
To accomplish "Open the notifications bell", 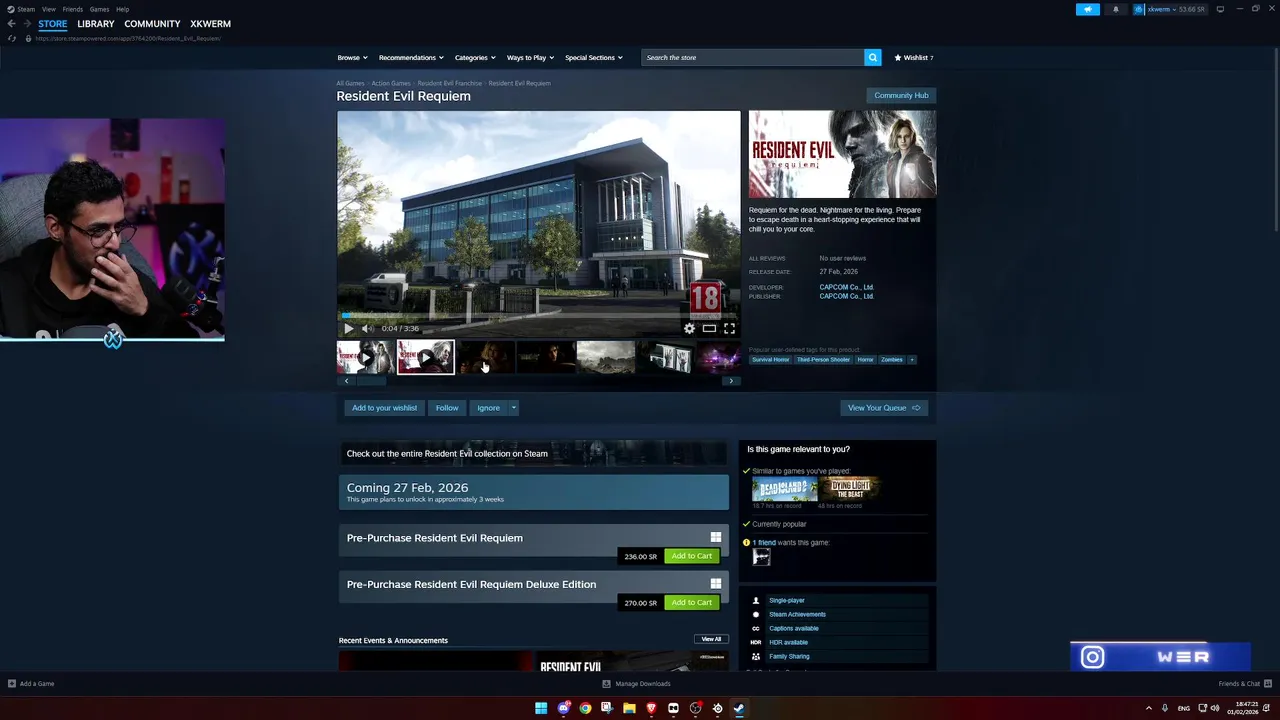I will coord(1116,9).
